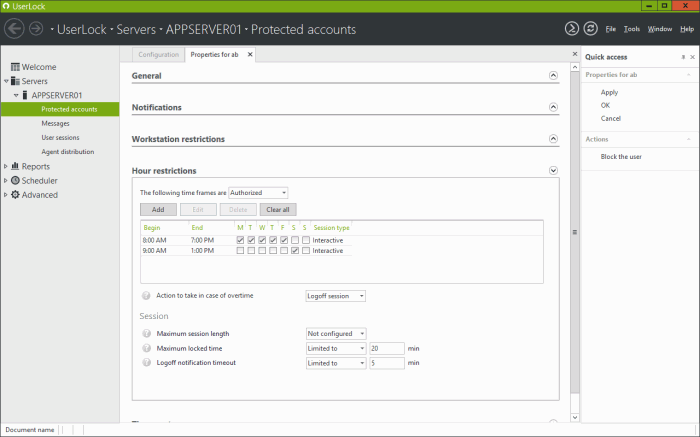Click the Add time frame button
The height and width of the screenshot is (437, 700).
158,210
